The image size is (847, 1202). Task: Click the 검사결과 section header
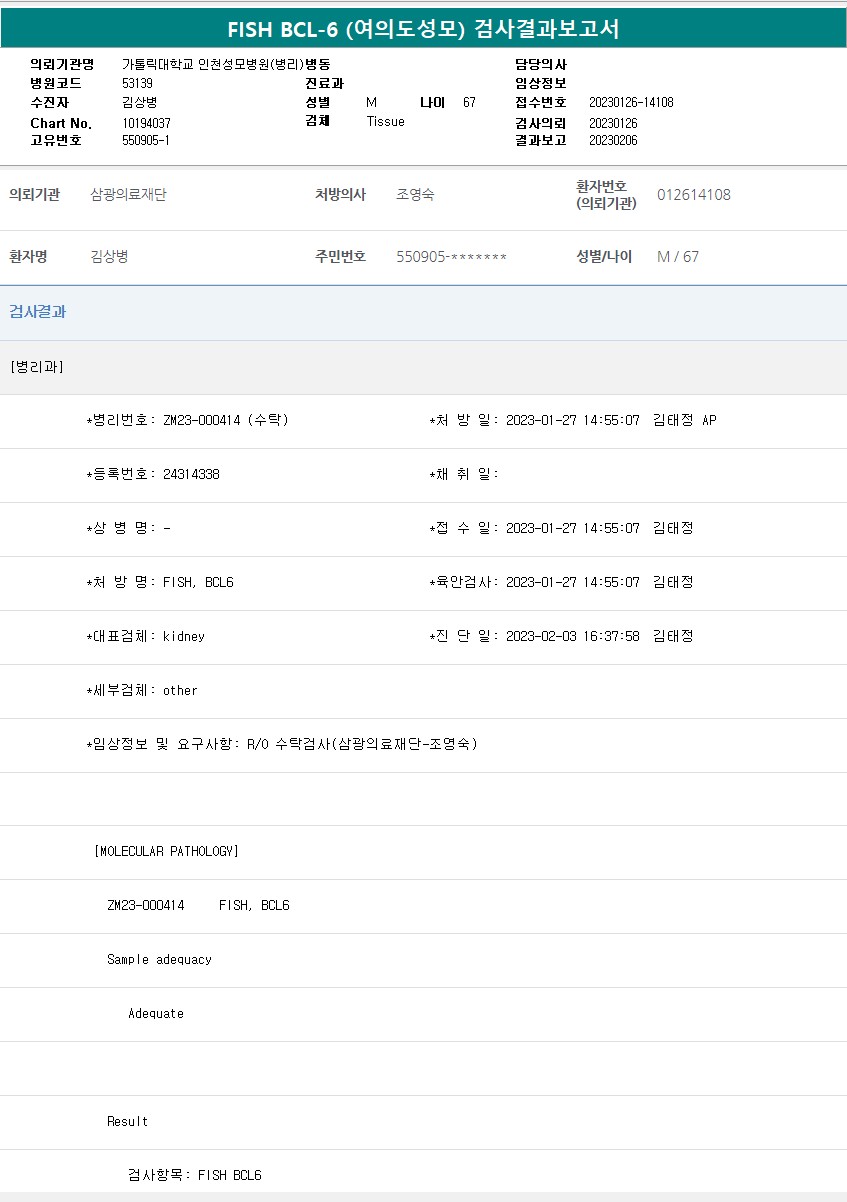[38, 312]
